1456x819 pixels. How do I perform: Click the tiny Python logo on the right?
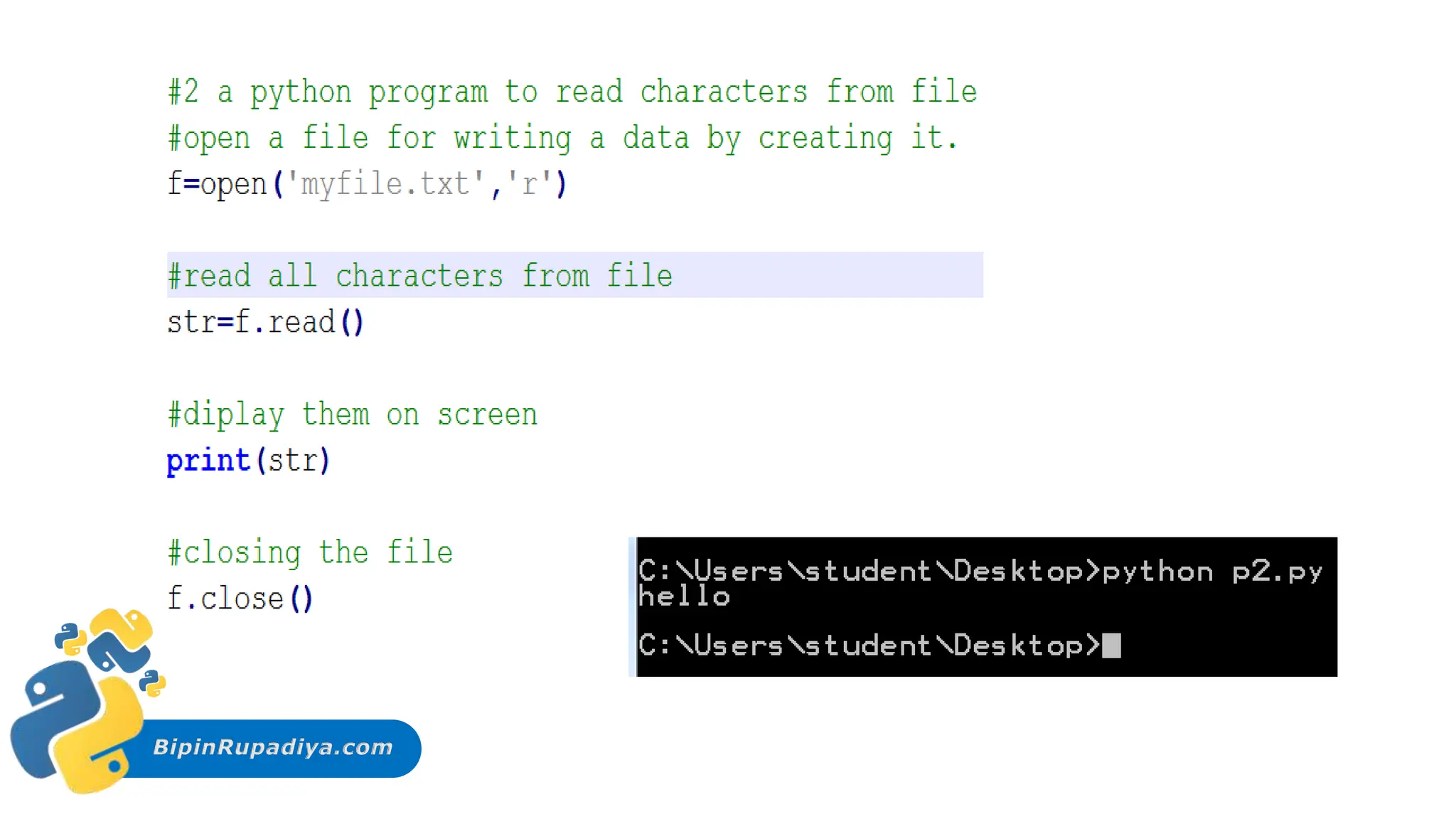[151, 683]
